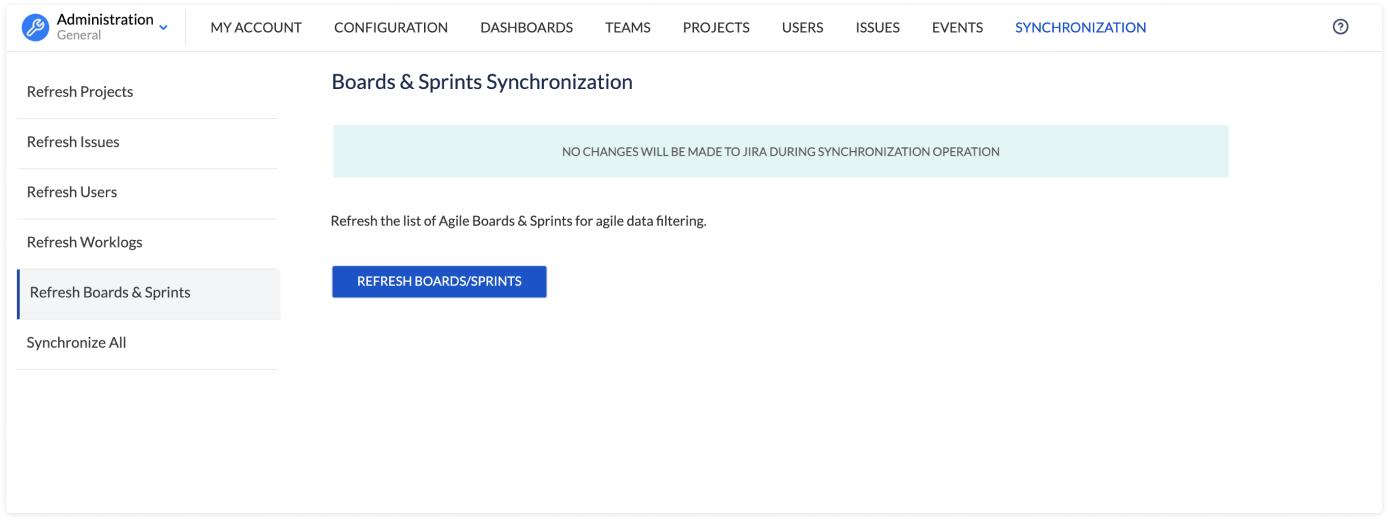Screen dimensions: 1388x520
Task: Open Refresh Issues from the sidebar
Action: (x=73, y=142)
